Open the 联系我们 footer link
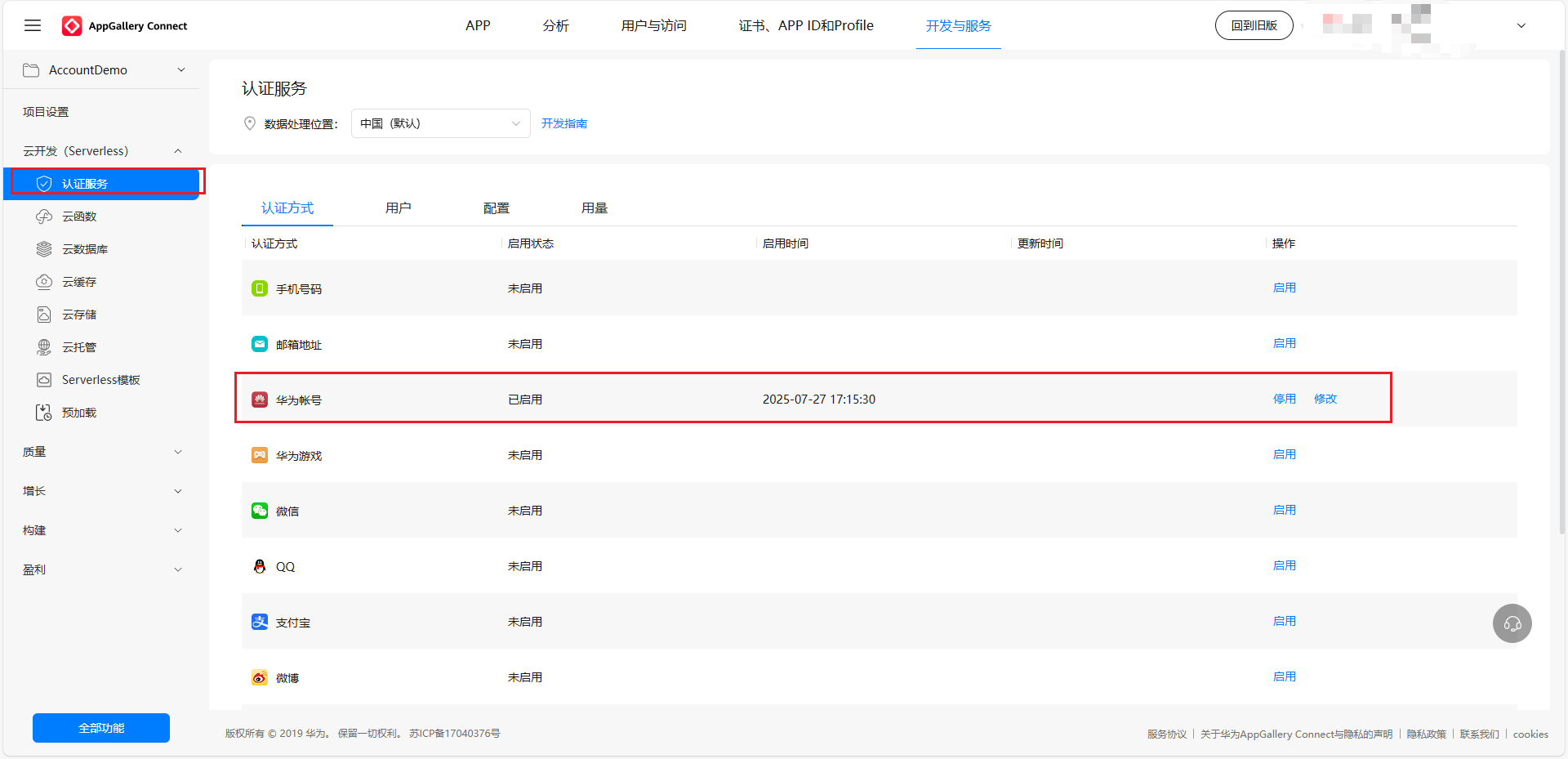 coord(1480,734)
